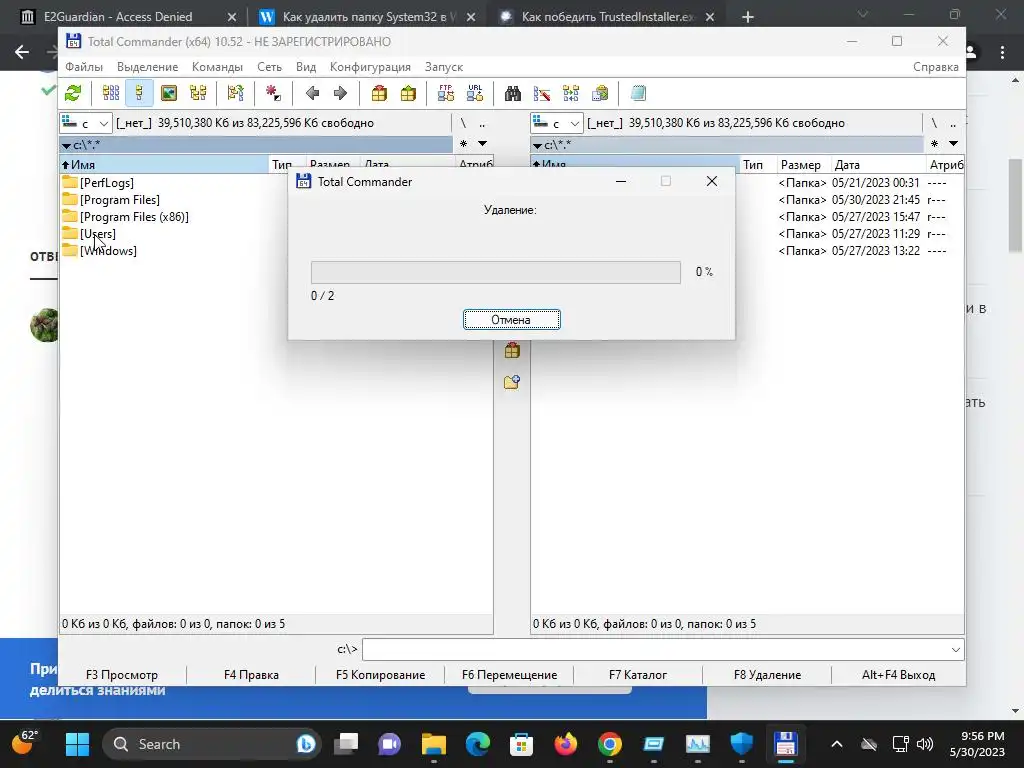Expand the command line history dropdown

(955, 650)
